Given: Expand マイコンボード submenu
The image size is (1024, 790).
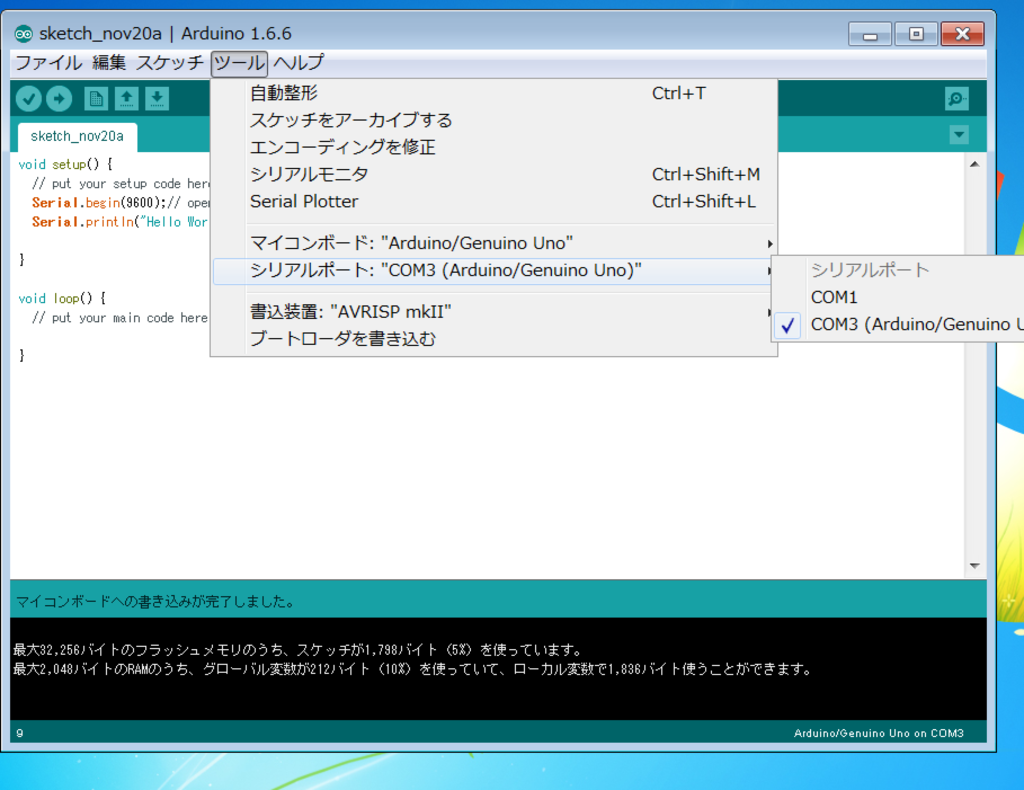Looking at the screenshot, I should tap(494, 244).
